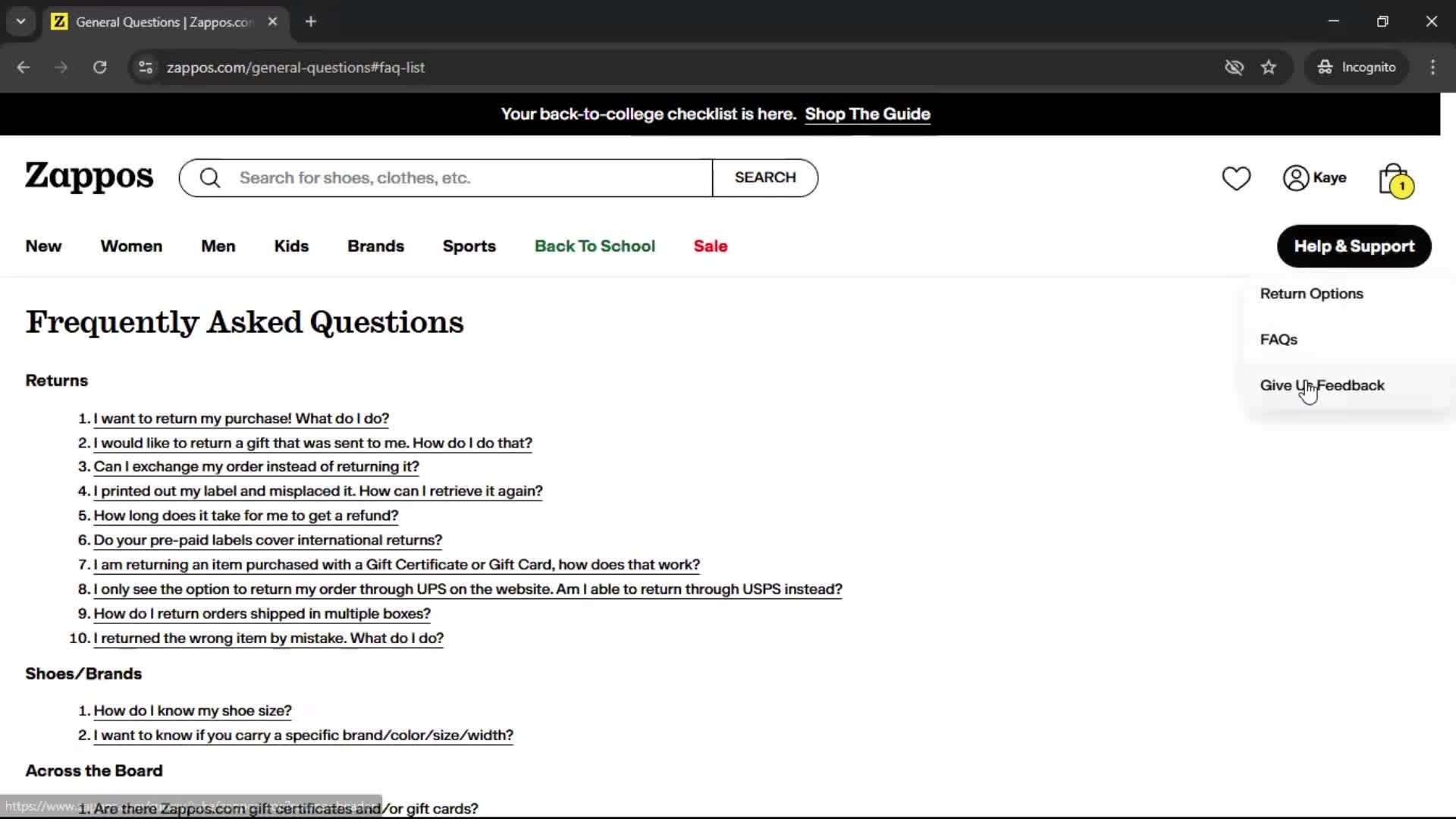Screen dimensions: 1456x819
Task: Open 'How do I know my shoe size' question
Action: click(193, 711)
